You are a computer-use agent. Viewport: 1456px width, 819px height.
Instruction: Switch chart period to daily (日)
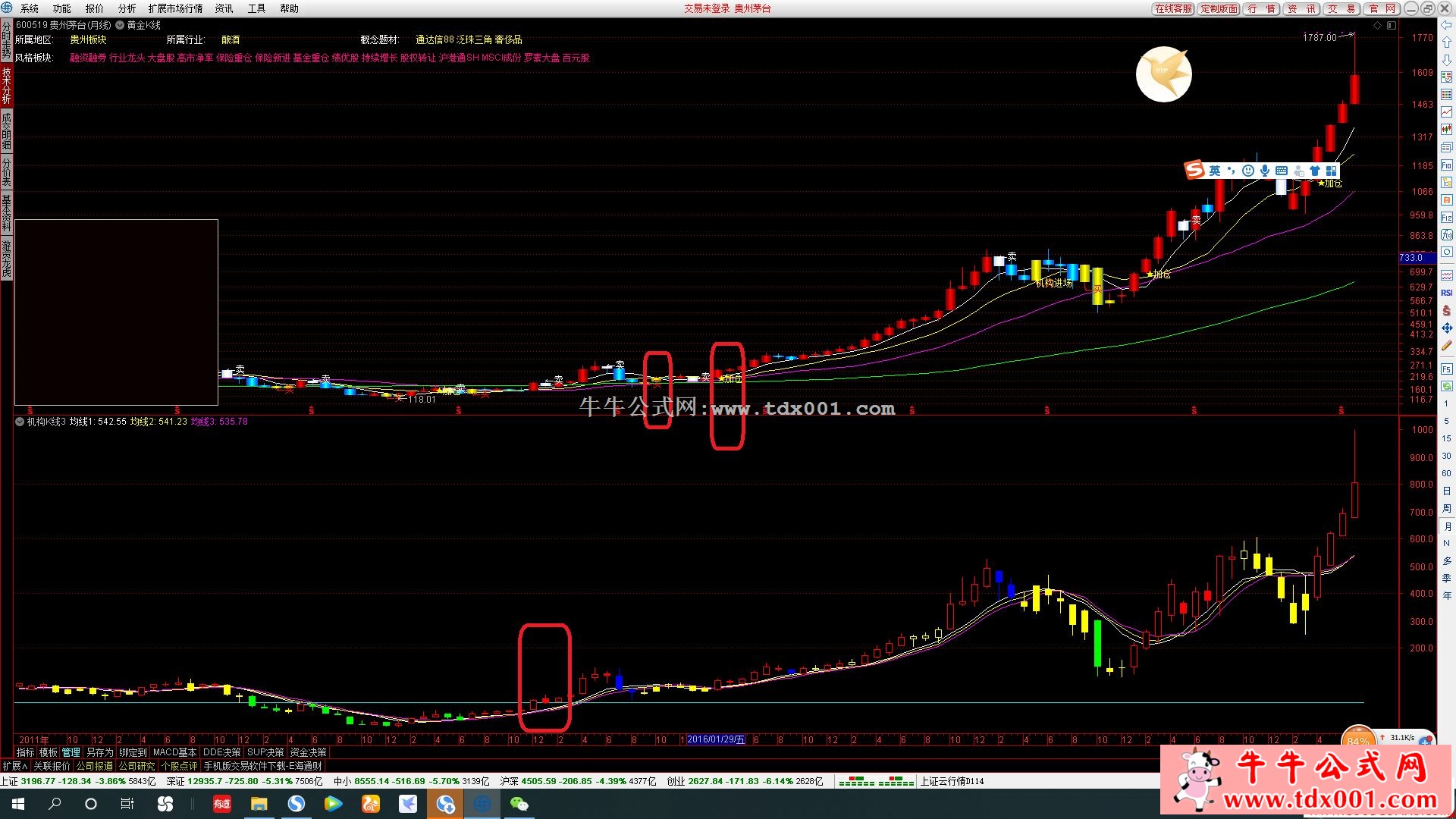click(x=1447, y=491)
